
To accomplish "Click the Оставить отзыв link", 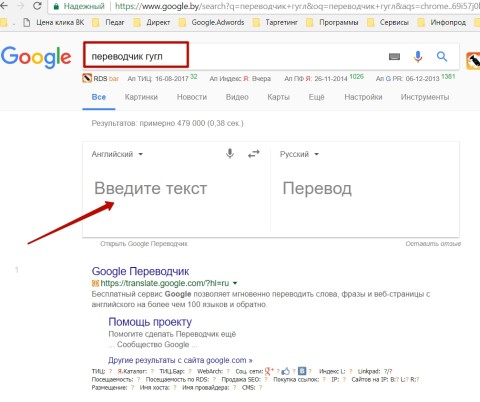I will point(433,244).
